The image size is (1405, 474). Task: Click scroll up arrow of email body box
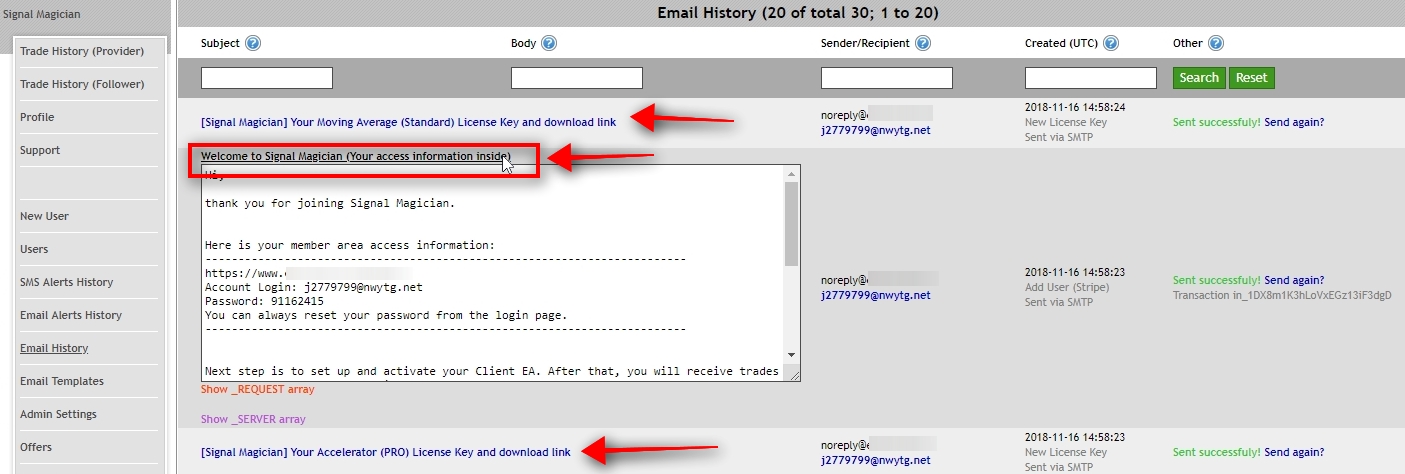click(791, 175)
